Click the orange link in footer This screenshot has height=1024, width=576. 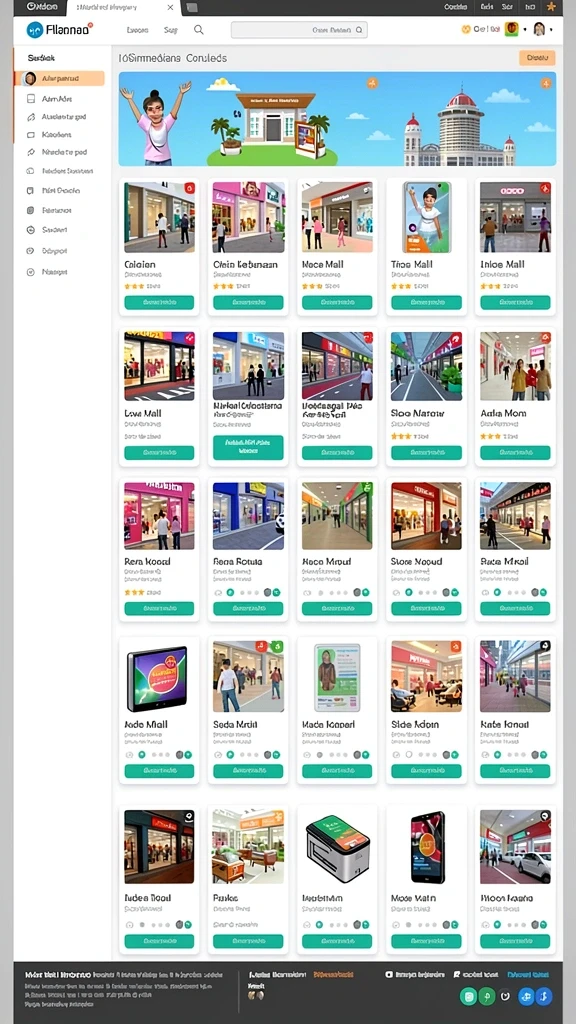334,974
